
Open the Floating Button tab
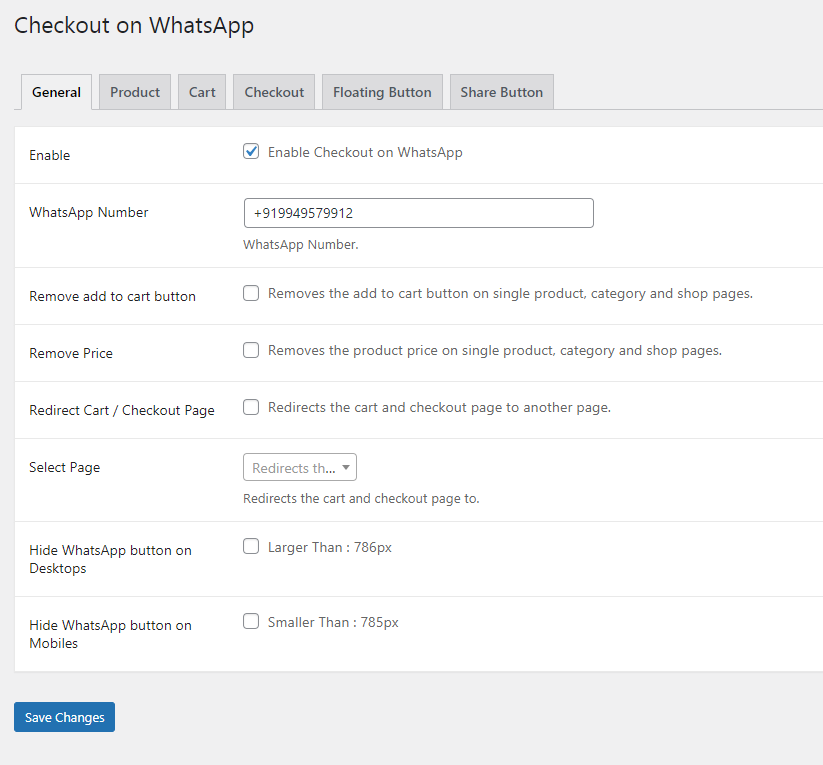[x=382, y=92]
